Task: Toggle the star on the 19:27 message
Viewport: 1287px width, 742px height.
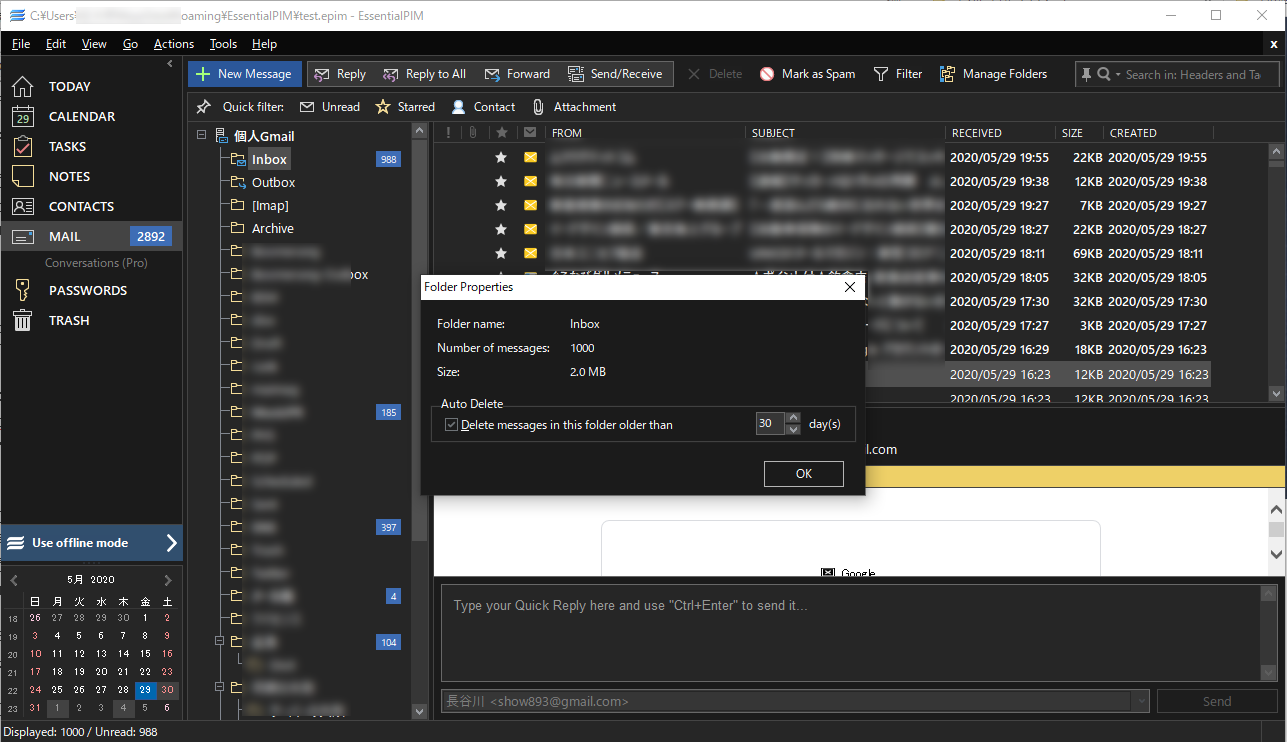Action: tap(501, 205)
